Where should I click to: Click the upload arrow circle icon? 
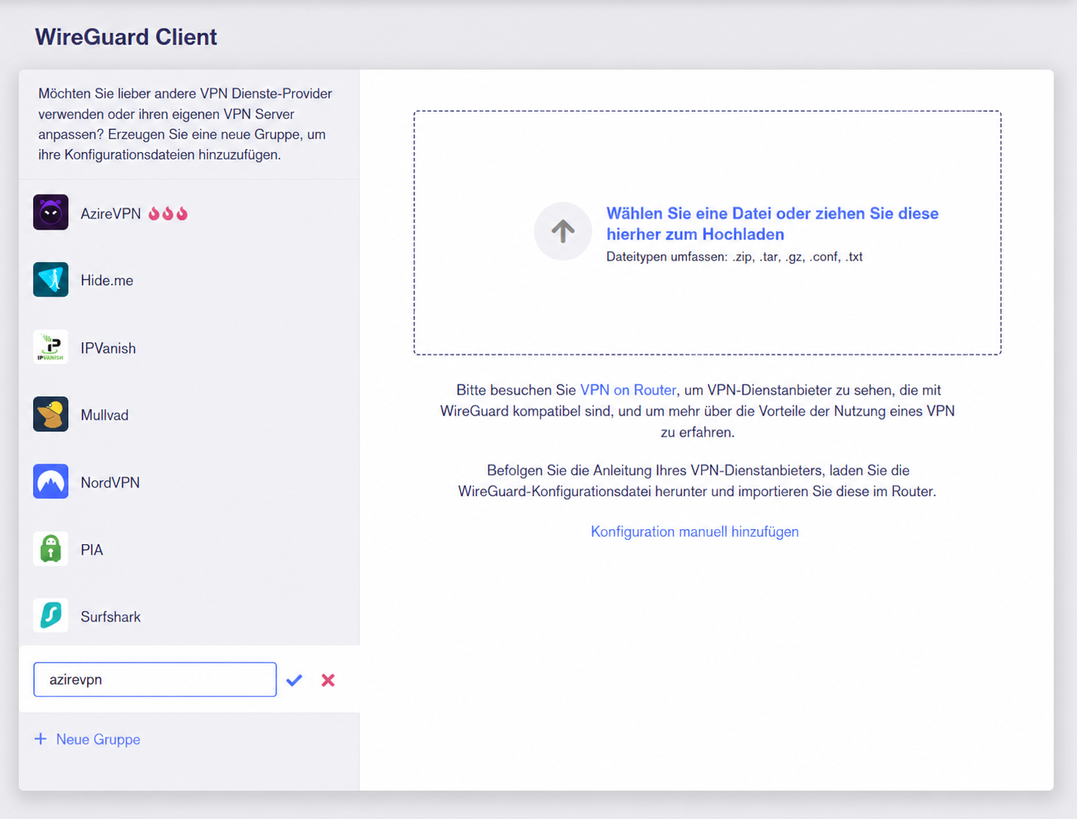563,232
